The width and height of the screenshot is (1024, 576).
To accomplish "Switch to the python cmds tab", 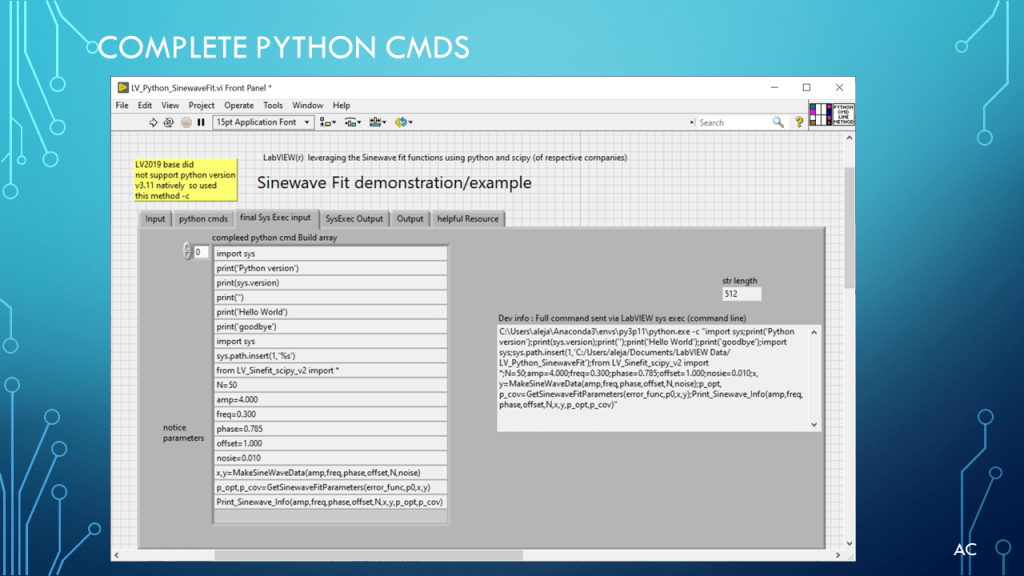I will pyautogui.click(x=203, y=219).
